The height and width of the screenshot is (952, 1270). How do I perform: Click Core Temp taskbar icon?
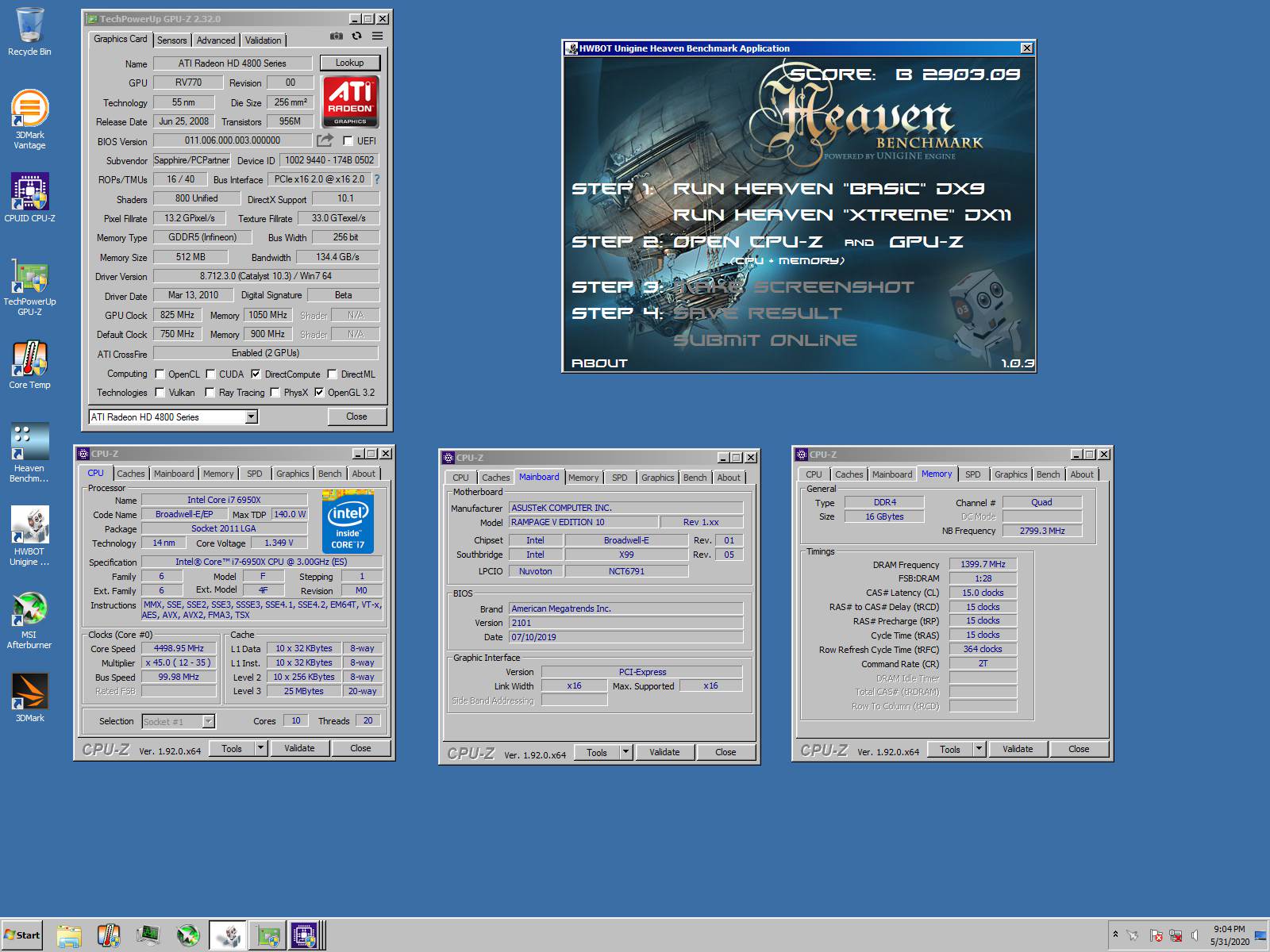109,936
